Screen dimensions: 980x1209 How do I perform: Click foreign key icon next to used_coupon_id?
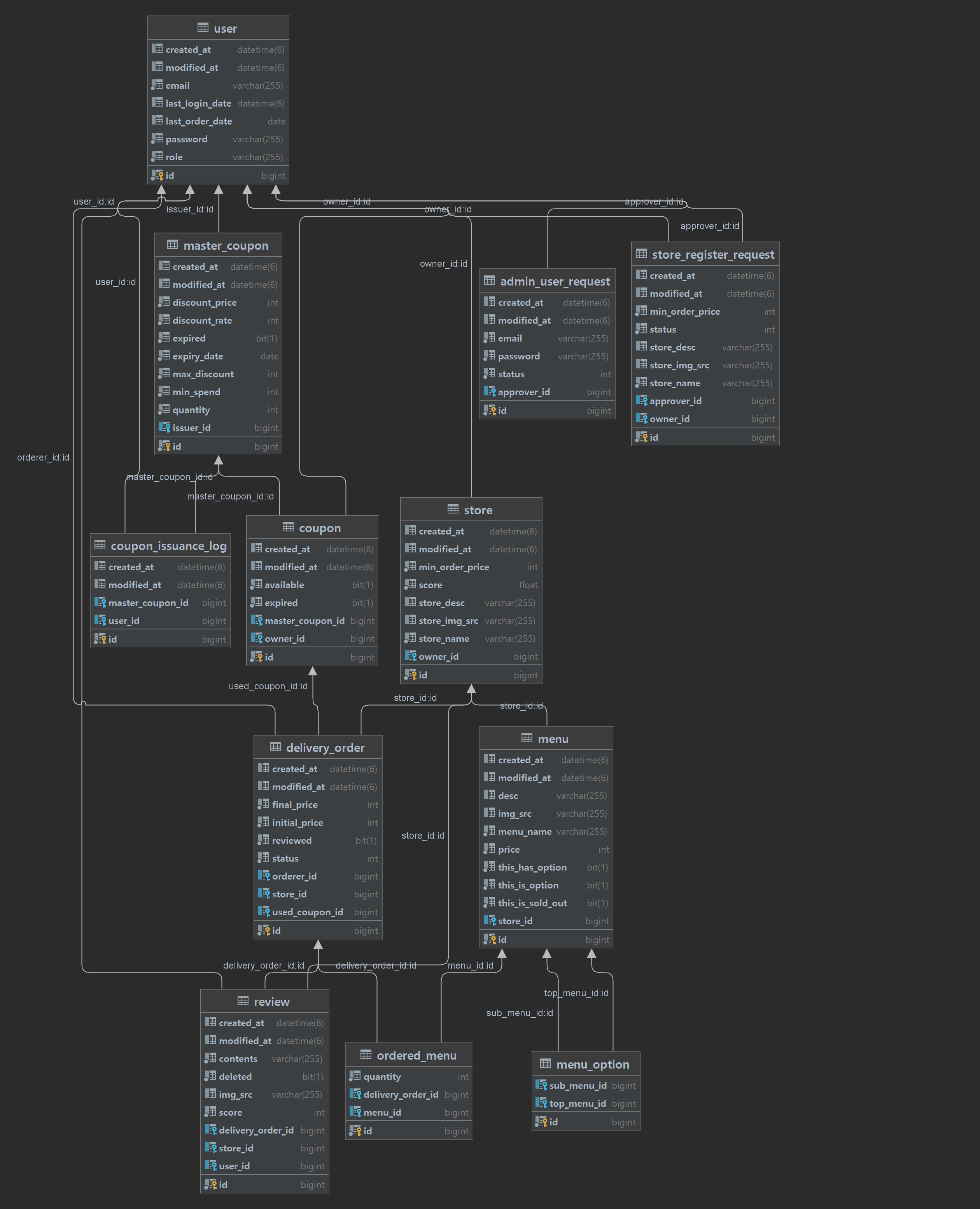coord(264,911)
